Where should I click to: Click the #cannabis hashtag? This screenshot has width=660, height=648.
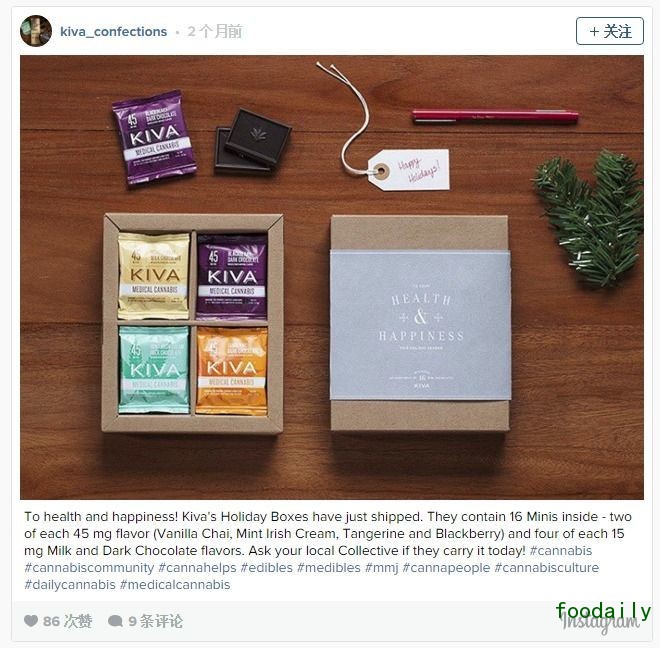561,551
